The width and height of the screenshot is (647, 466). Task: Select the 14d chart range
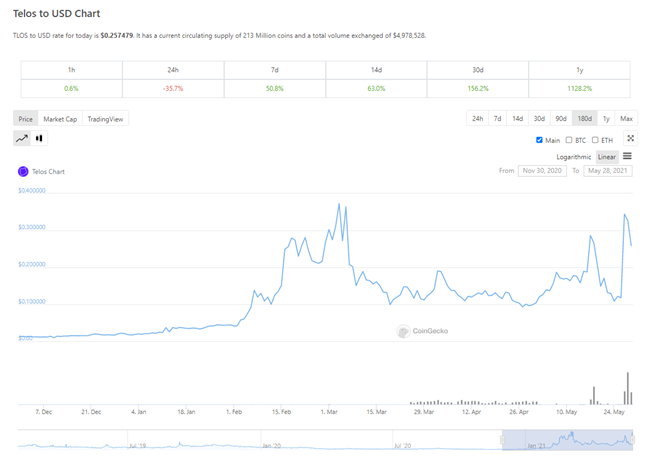pos(517,118)
